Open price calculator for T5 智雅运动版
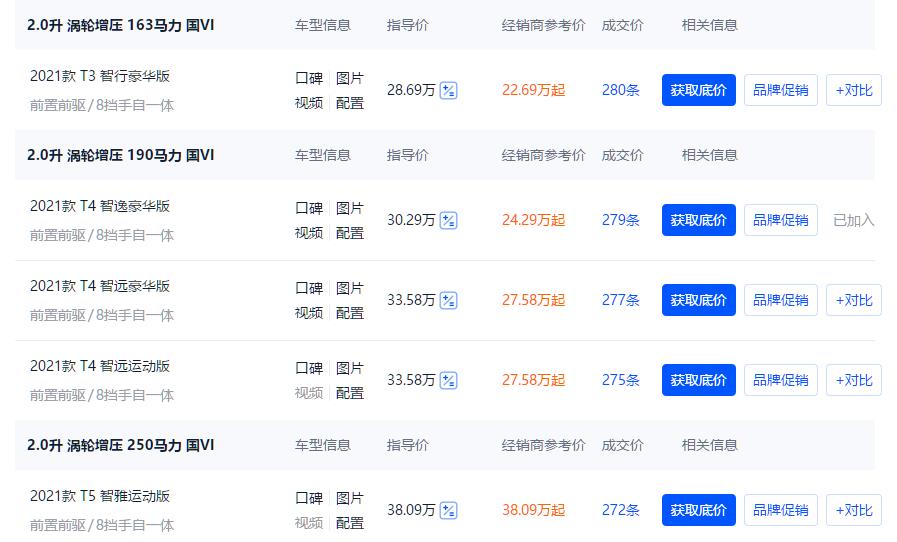897x542 pixels. pos(449,511)
